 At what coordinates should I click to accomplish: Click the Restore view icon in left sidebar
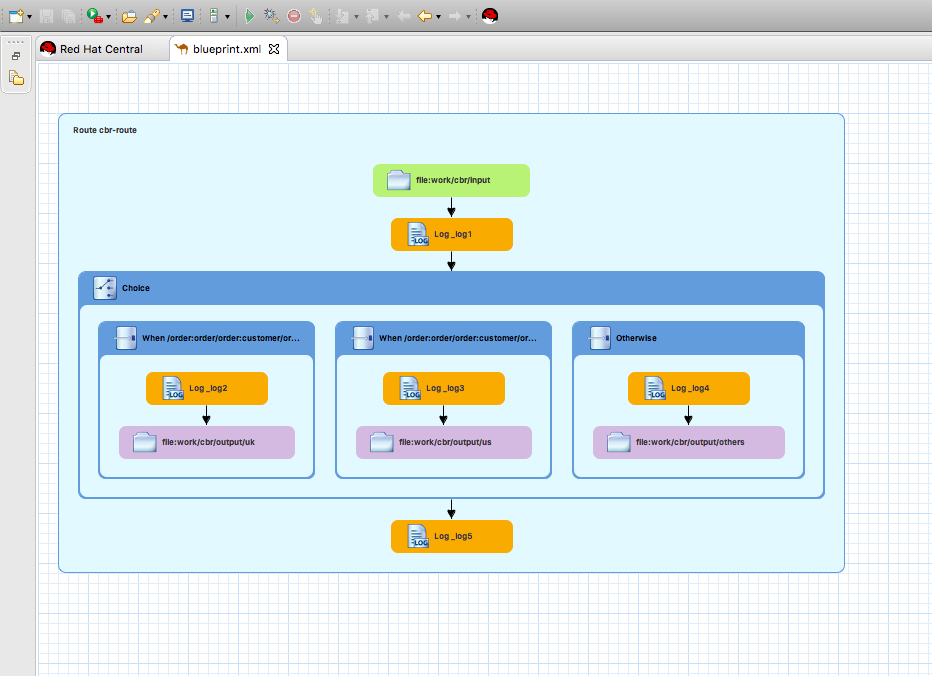(16, 57)
